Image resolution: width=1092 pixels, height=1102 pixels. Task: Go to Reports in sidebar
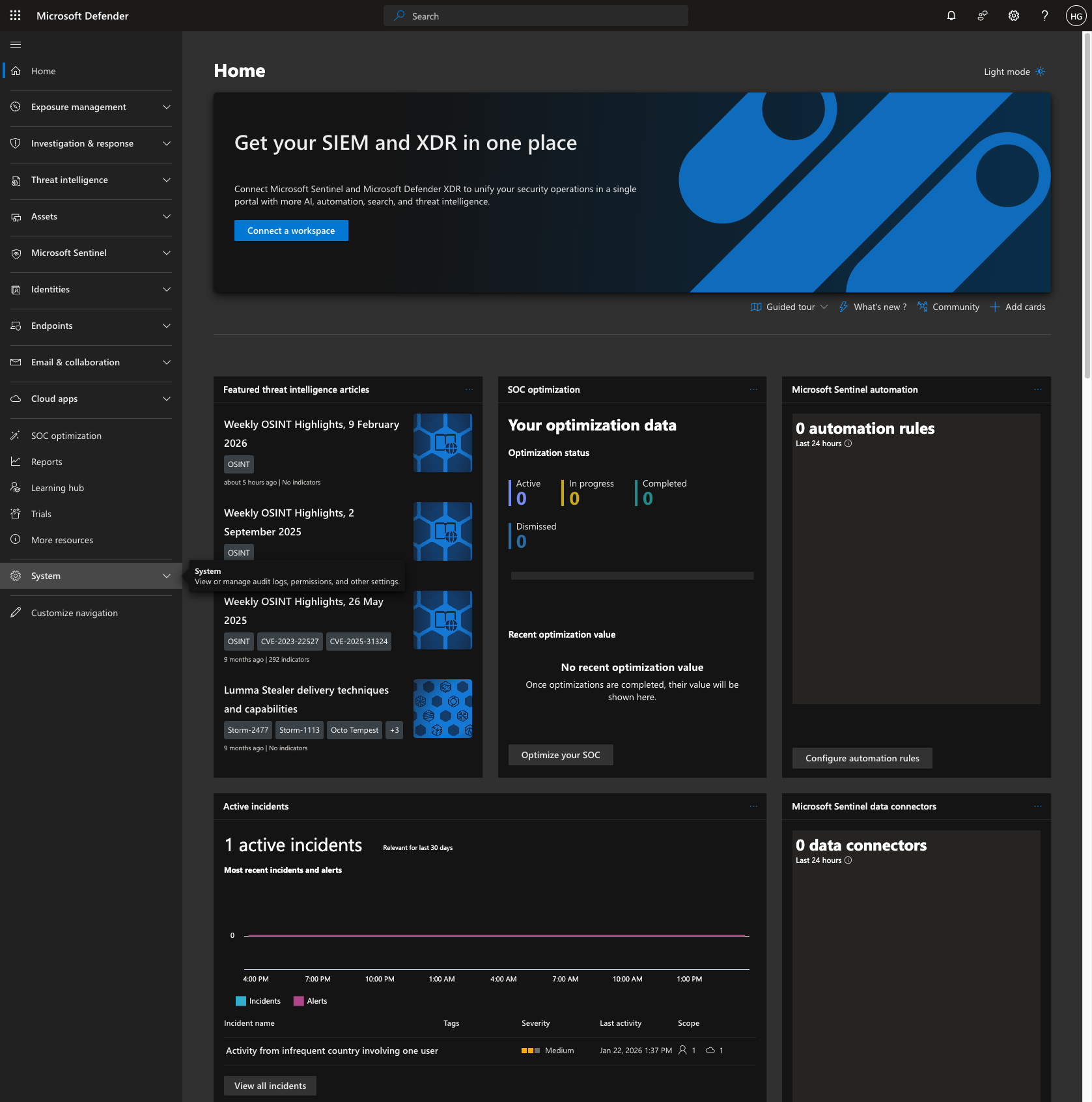(47, 462)
